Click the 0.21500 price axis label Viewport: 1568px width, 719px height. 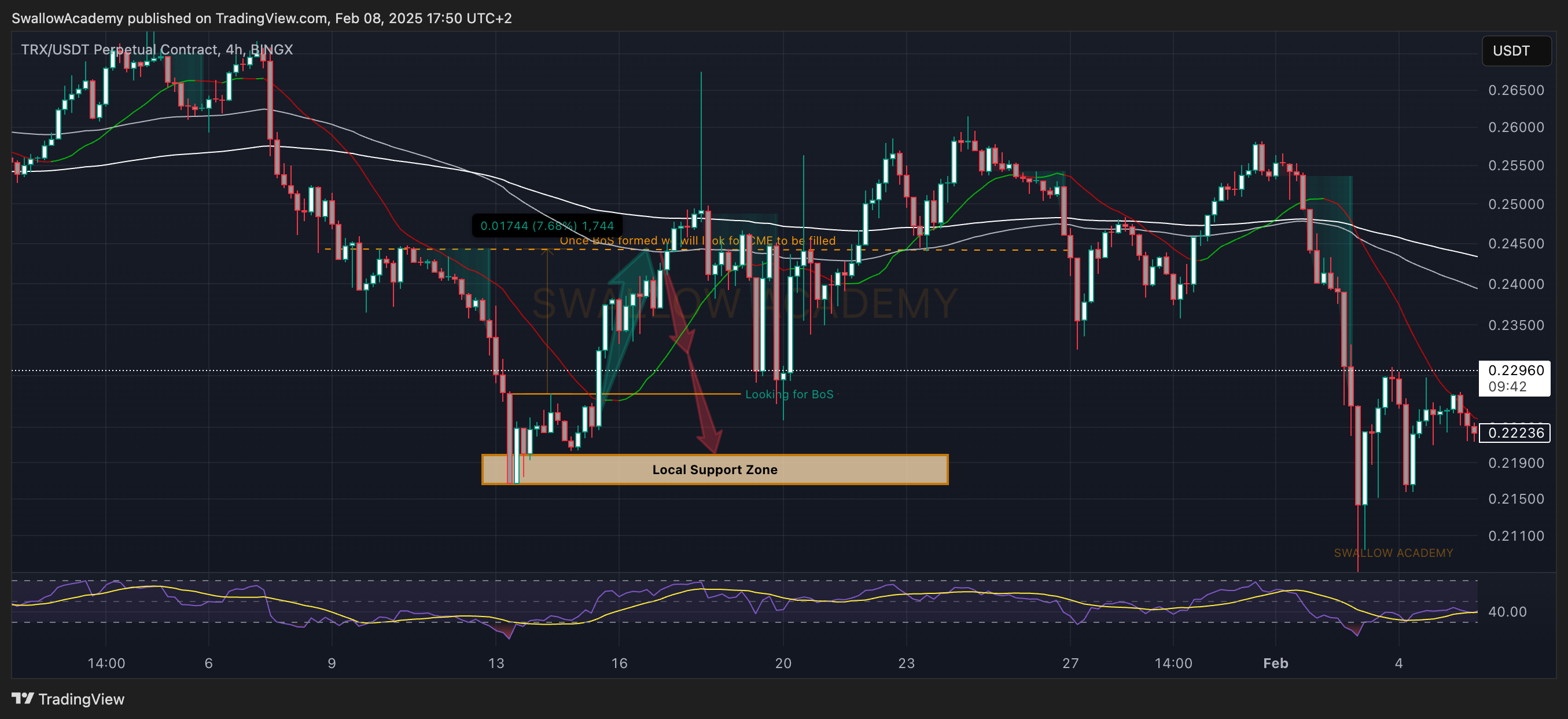(x=1516, y=499)
